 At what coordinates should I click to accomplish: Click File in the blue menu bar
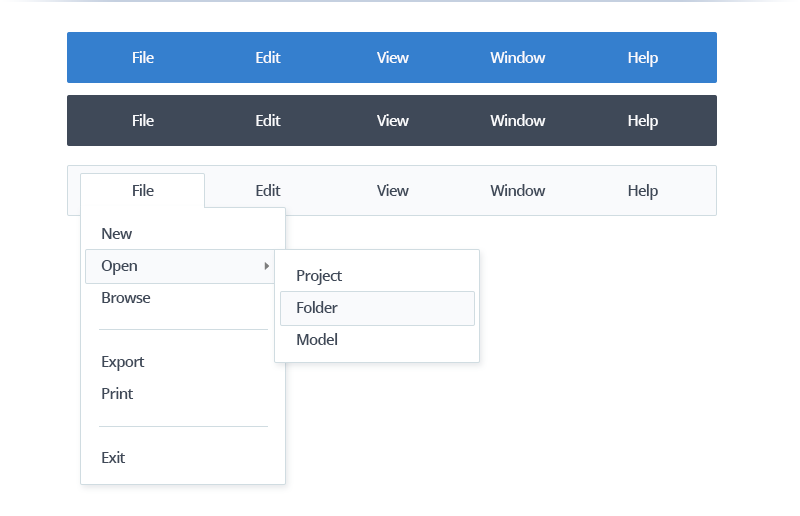click(143, 58)
